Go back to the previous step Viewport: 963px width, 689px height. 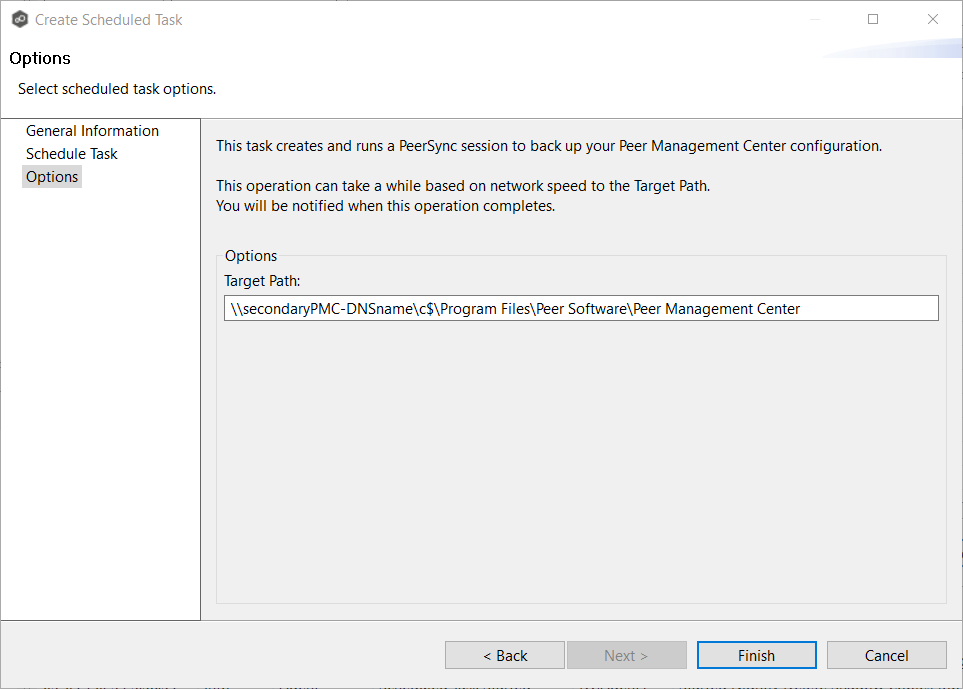(x=505, y=655)
